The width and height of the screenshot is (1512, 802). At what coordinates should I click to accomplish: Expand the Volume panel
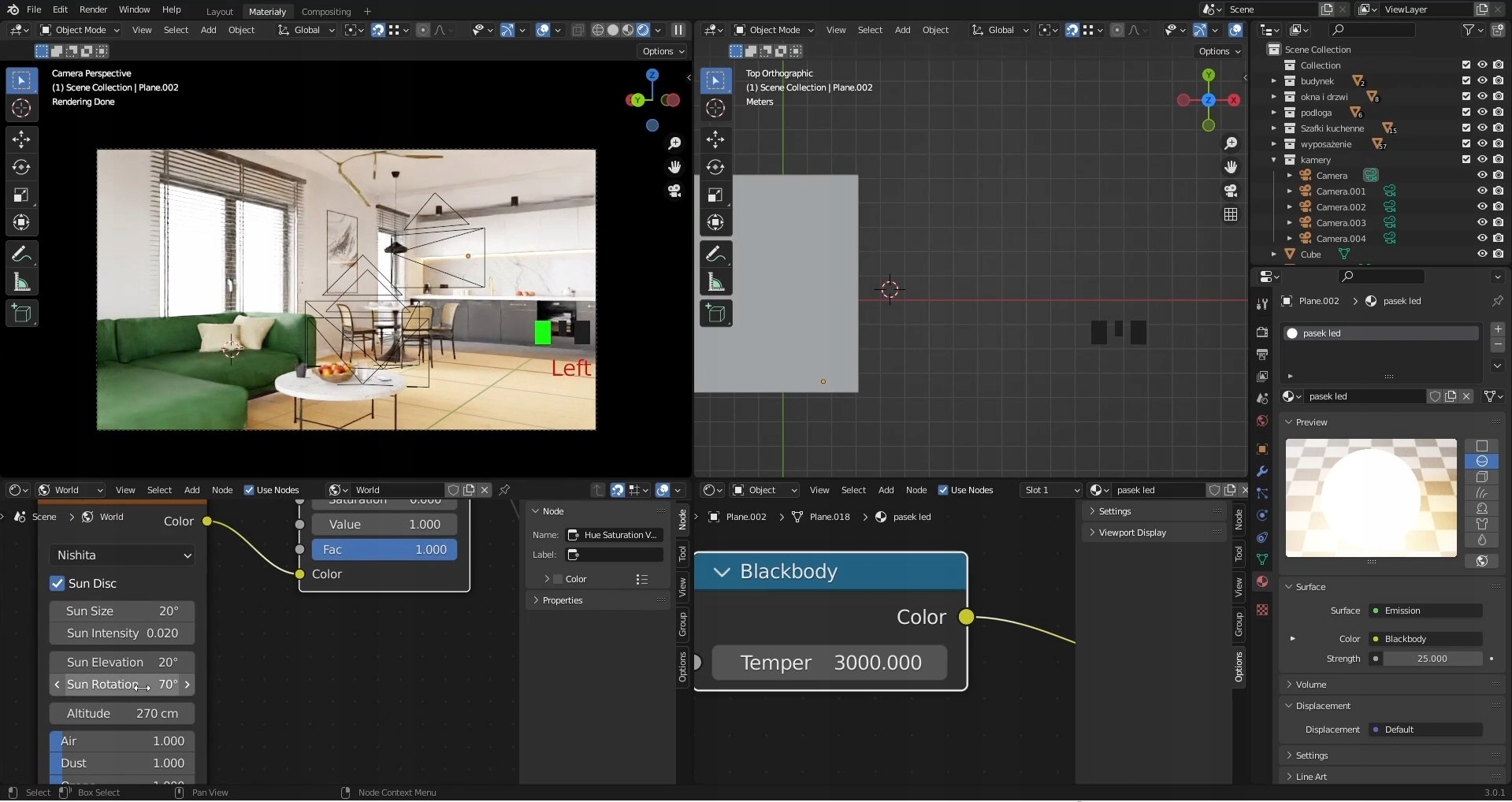click(x=1311, y=685)
